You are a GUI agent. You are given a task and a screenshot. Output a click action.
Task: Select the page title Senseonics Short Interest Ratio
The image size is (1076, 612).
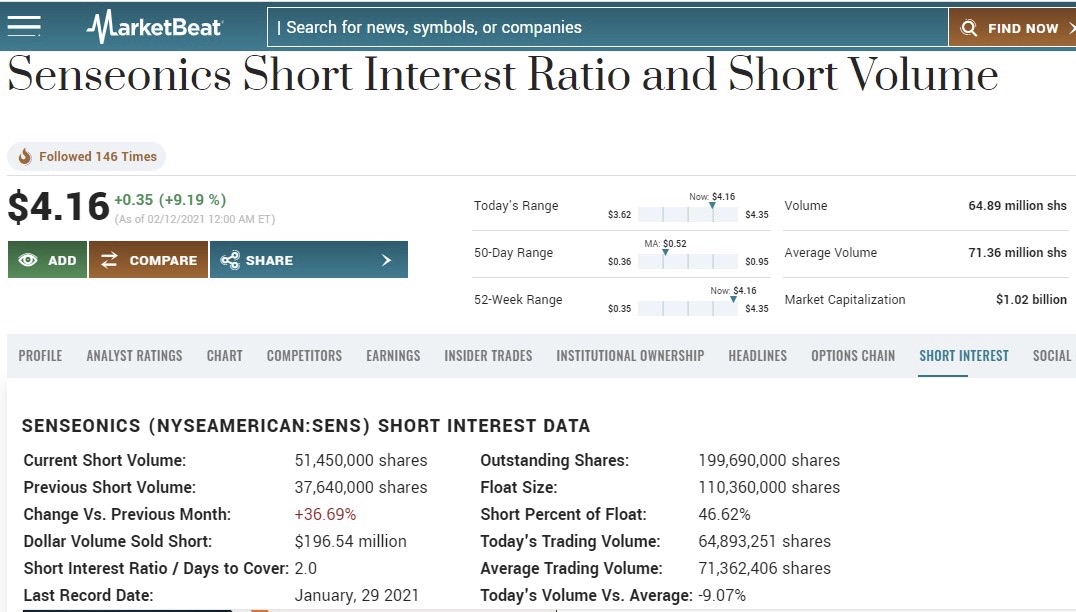click(x=502, y=73)
